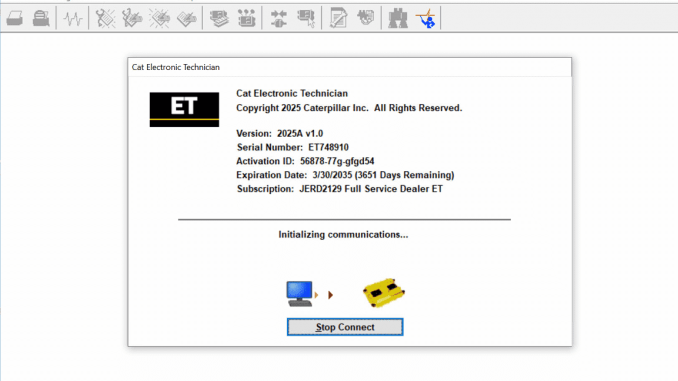Click the document with pencil toolbar icon
The width and height of the screenshot is (678, 381).
pyautogui.click(x=338, y=19)
